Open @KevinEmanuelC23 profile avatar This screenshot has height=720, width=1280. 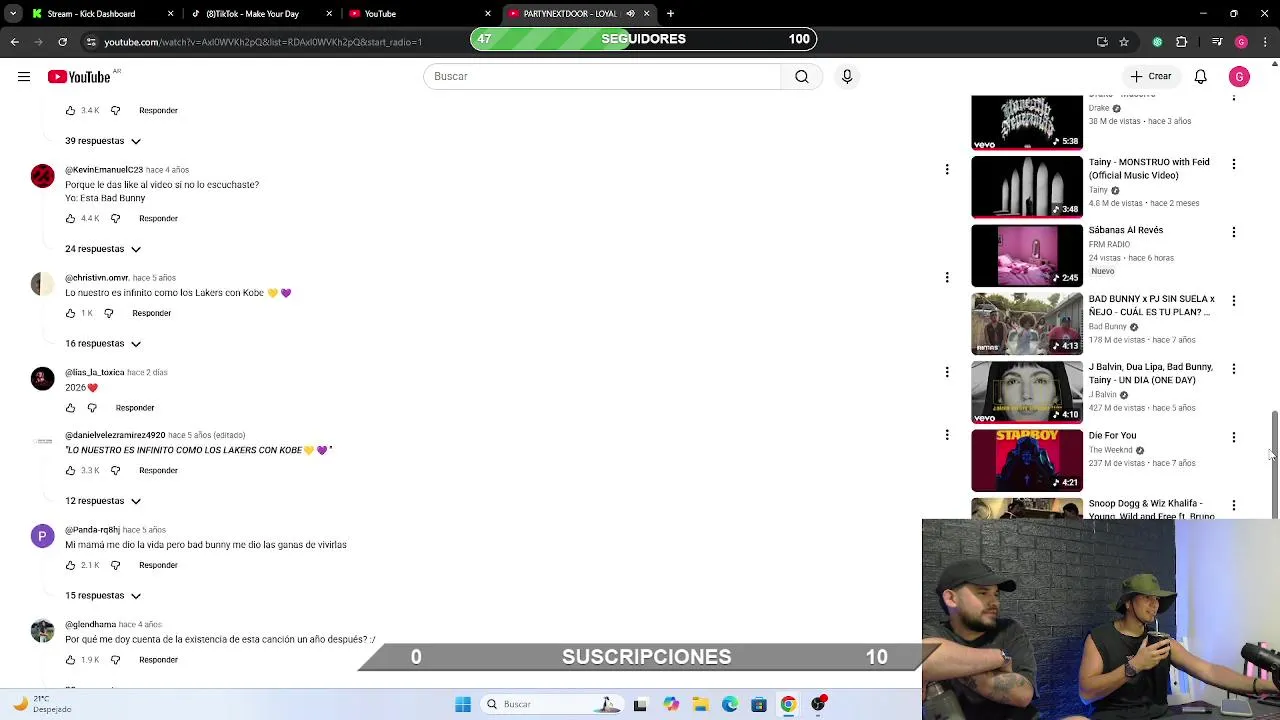[42, 177]
